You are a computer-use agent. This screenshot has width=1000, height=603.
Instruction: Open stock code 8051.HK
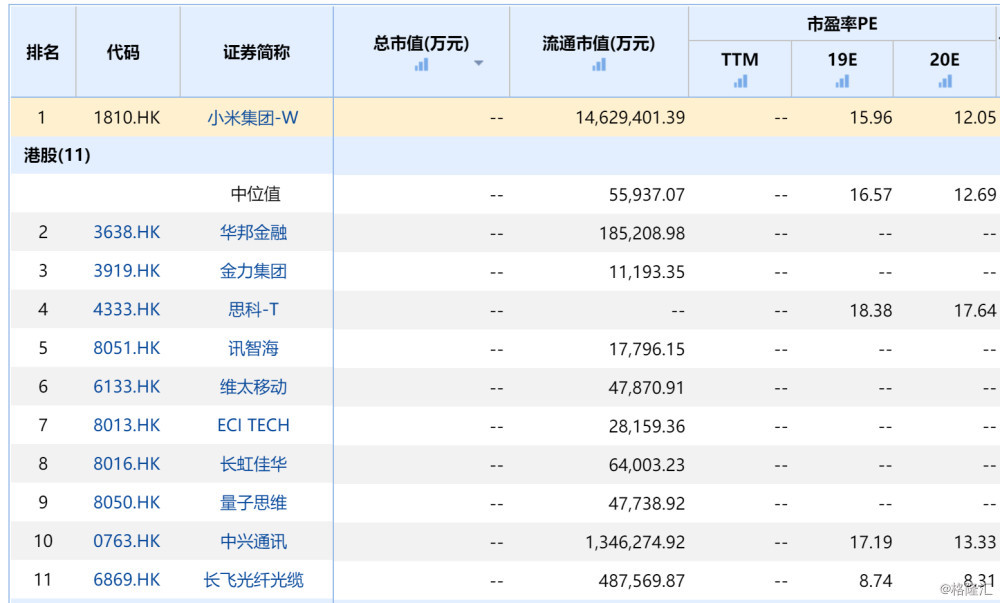(127, 348)
